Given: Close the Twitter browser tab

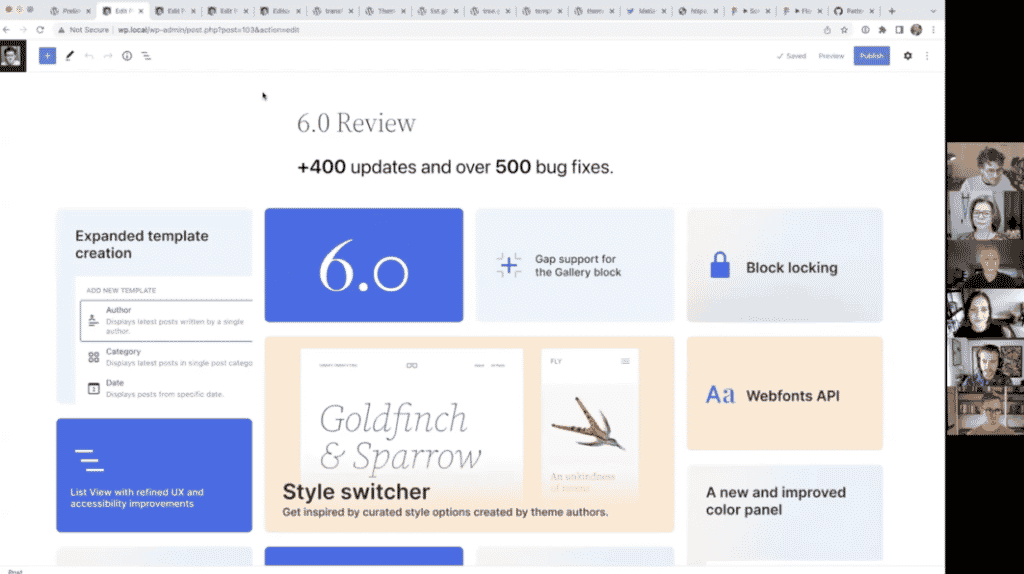Looking at the screenshot, I should click(x=664, y=11).
